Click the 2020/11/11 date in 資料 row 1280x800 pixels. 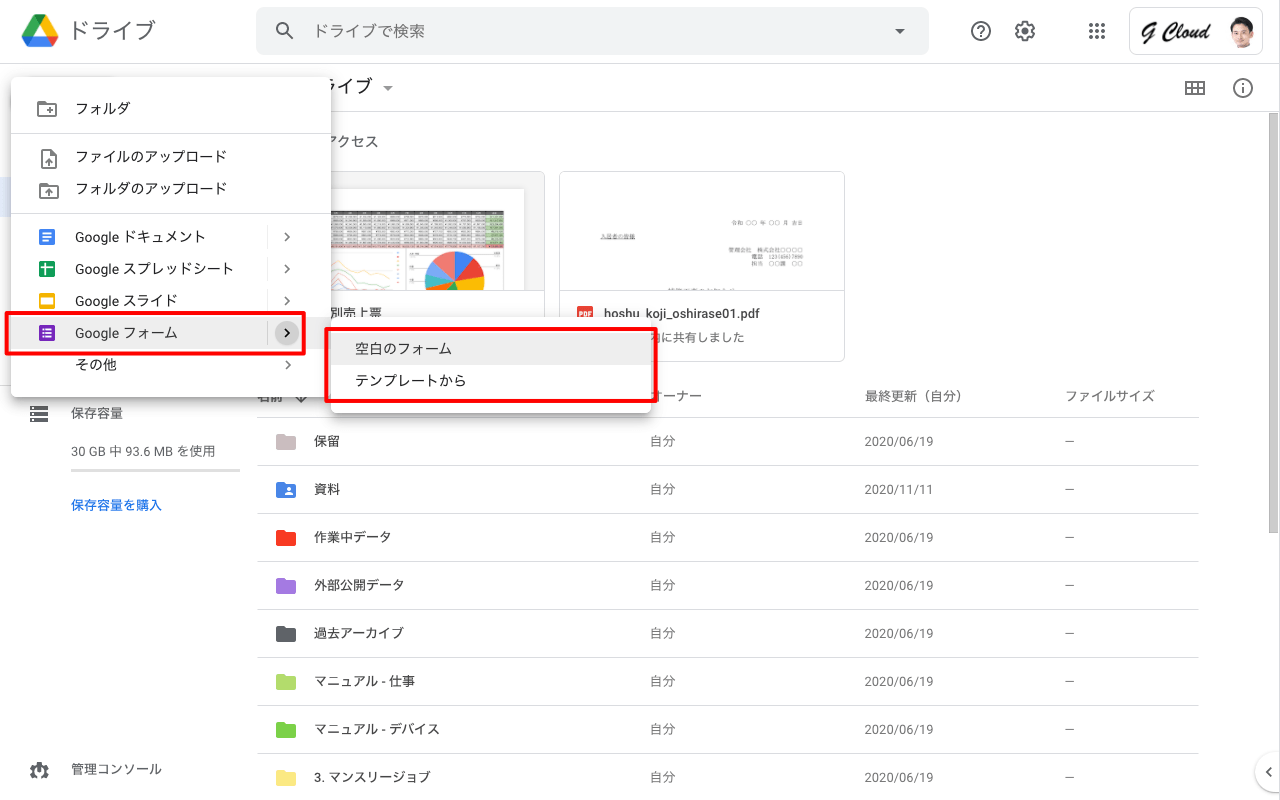pyautogui.click(x=899, y=489)
